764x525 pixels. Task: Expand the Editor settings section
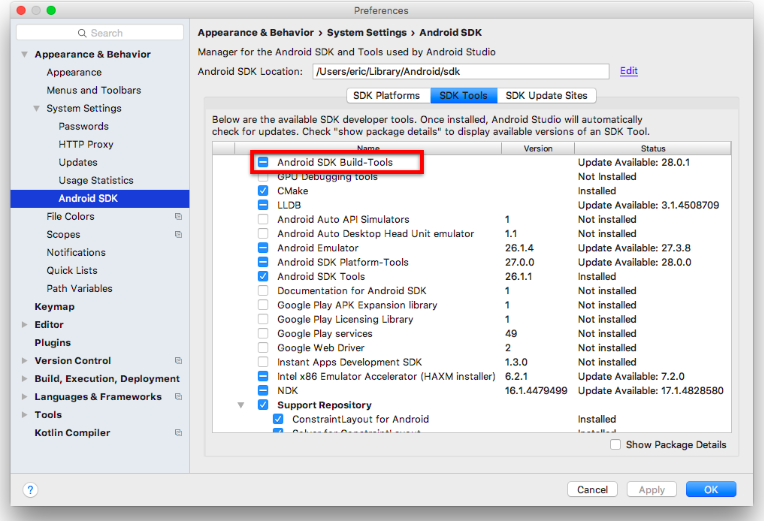26,325
